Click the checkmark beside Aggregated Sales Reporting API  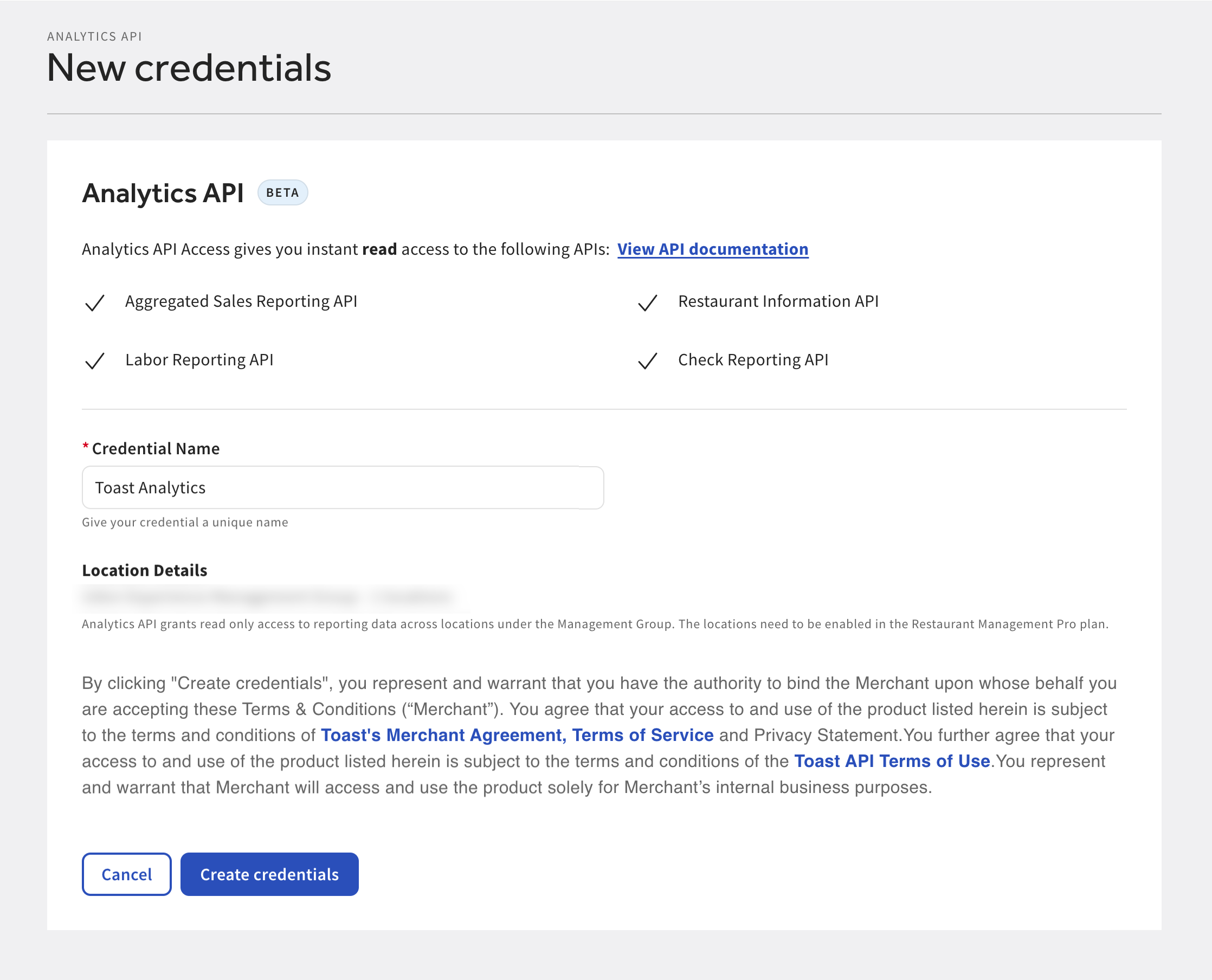coord(94,302)
